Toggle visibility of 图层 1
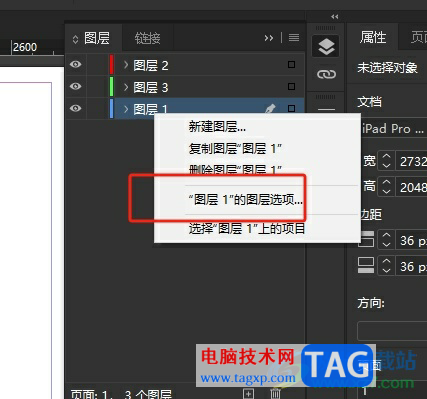 76,108
